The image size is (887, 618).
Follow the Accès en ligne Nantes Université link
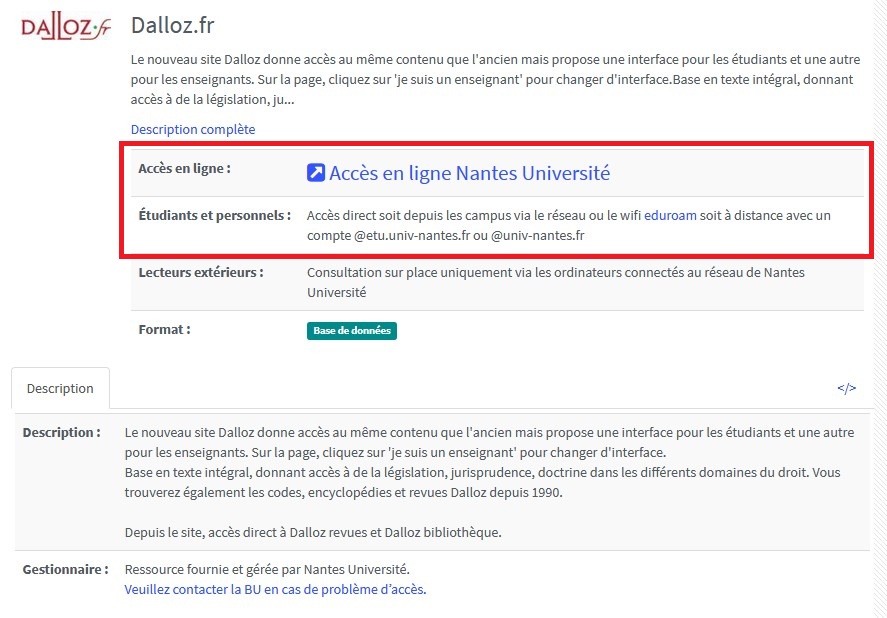469,173
